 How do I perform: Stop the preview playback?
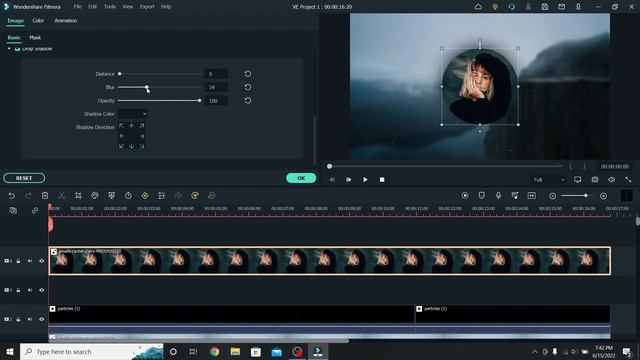382,180
